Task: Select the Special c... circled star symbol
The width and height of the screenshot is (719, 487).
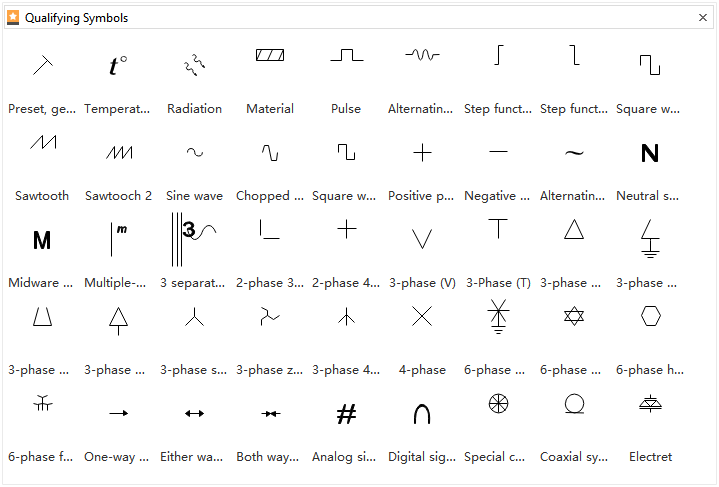Action: pos(498,404)
